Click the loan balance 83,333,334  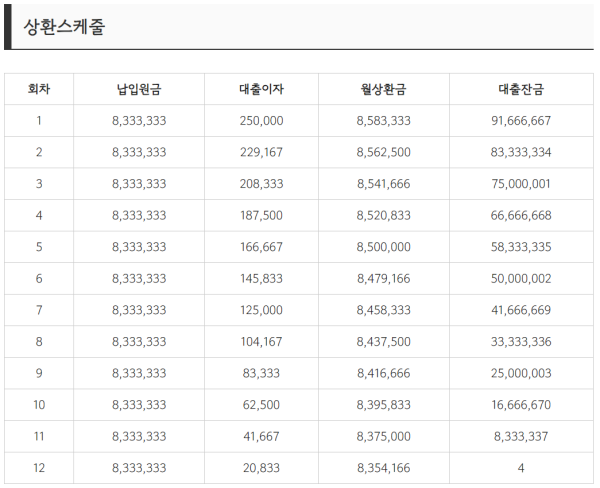(521, 152)
